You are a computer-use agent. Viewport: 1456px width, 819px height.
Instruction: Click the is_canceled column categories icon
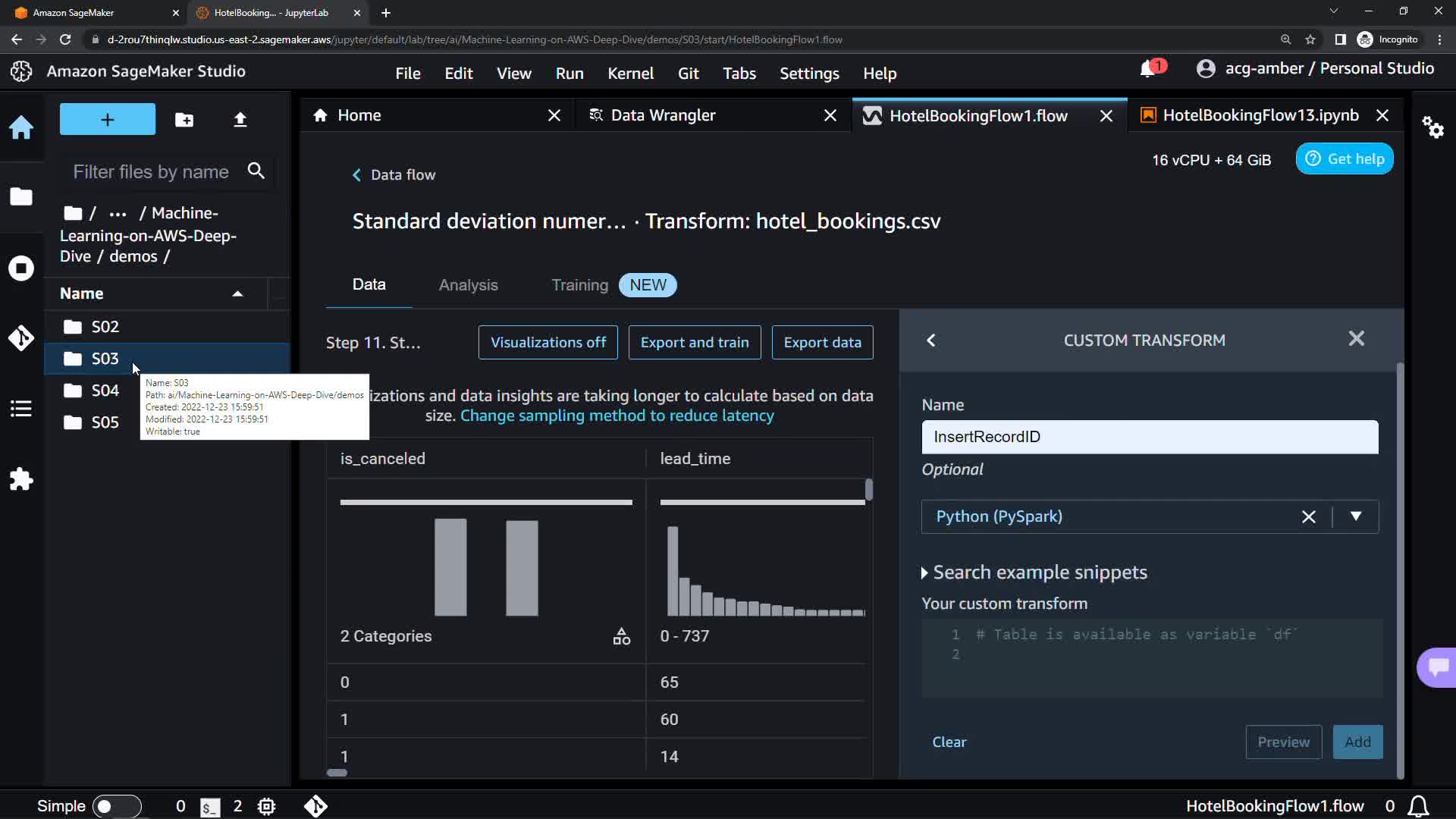tap(621, 636)
